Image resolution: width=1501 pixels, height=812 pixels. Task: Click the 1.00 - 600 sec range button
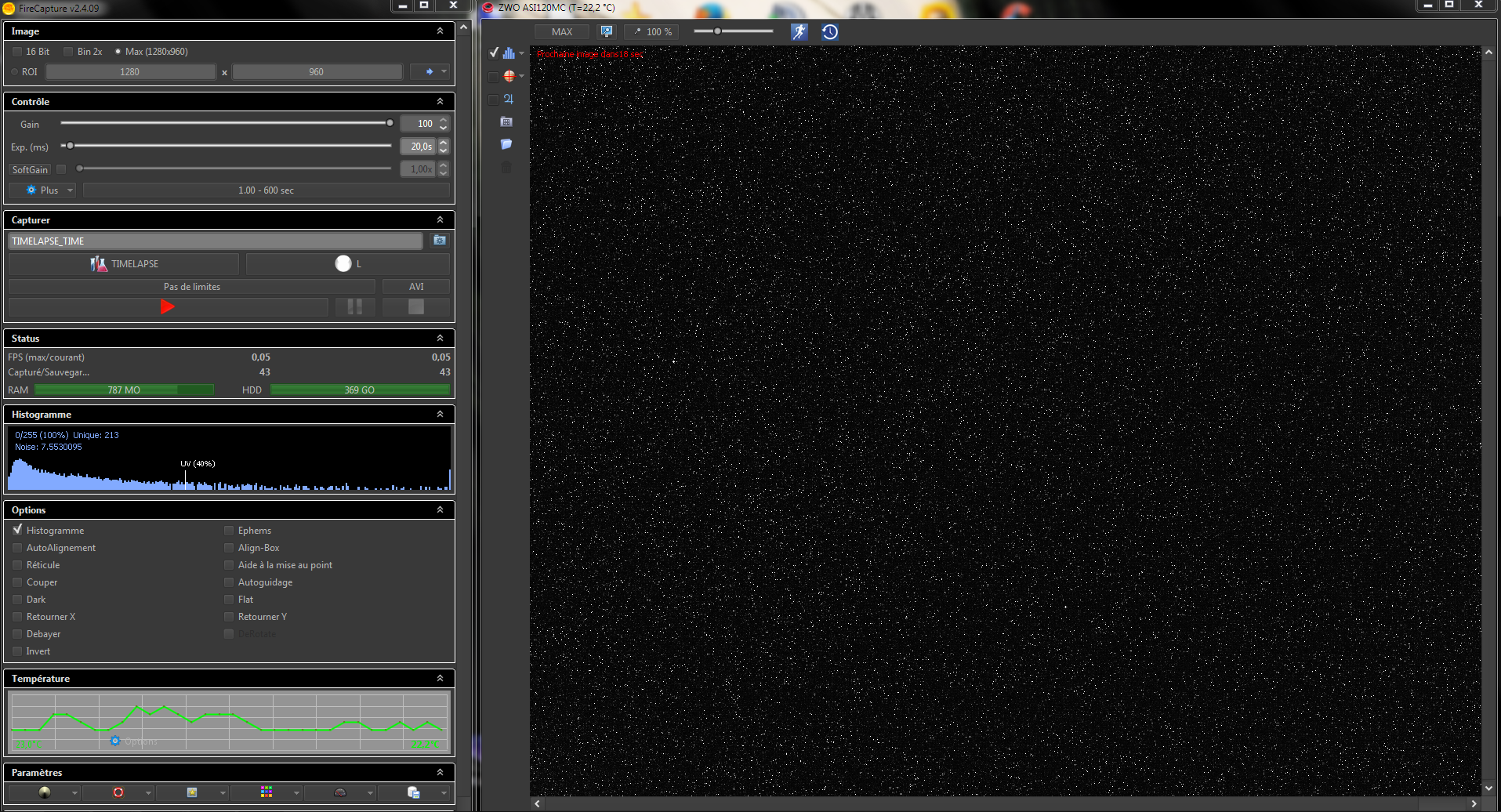click(266, 190)
